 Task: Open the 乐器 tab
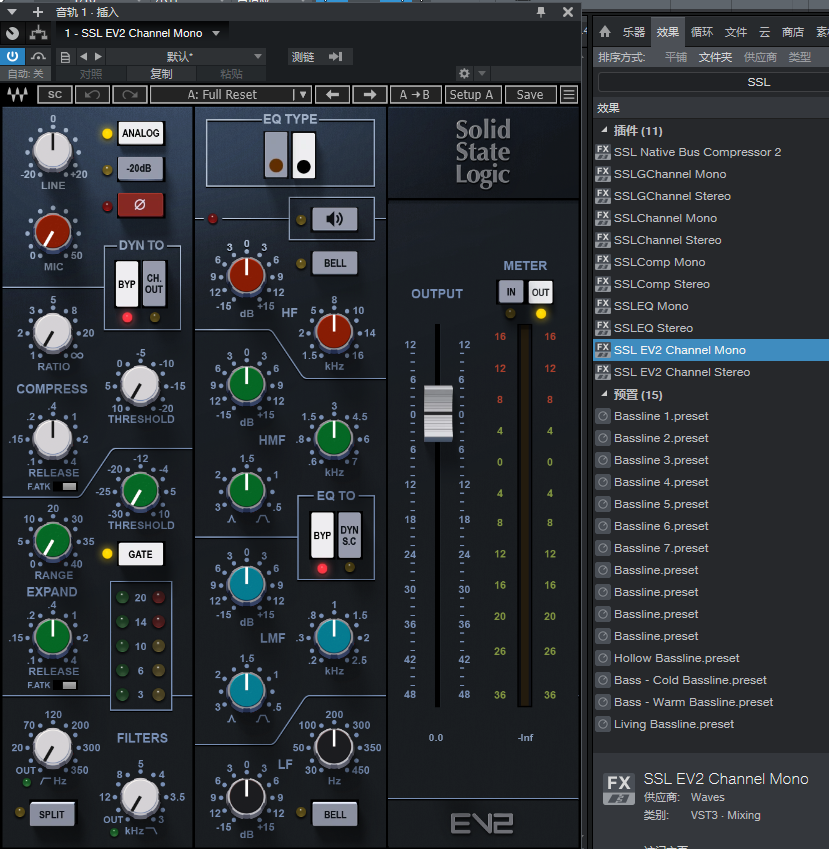point(634,32)
